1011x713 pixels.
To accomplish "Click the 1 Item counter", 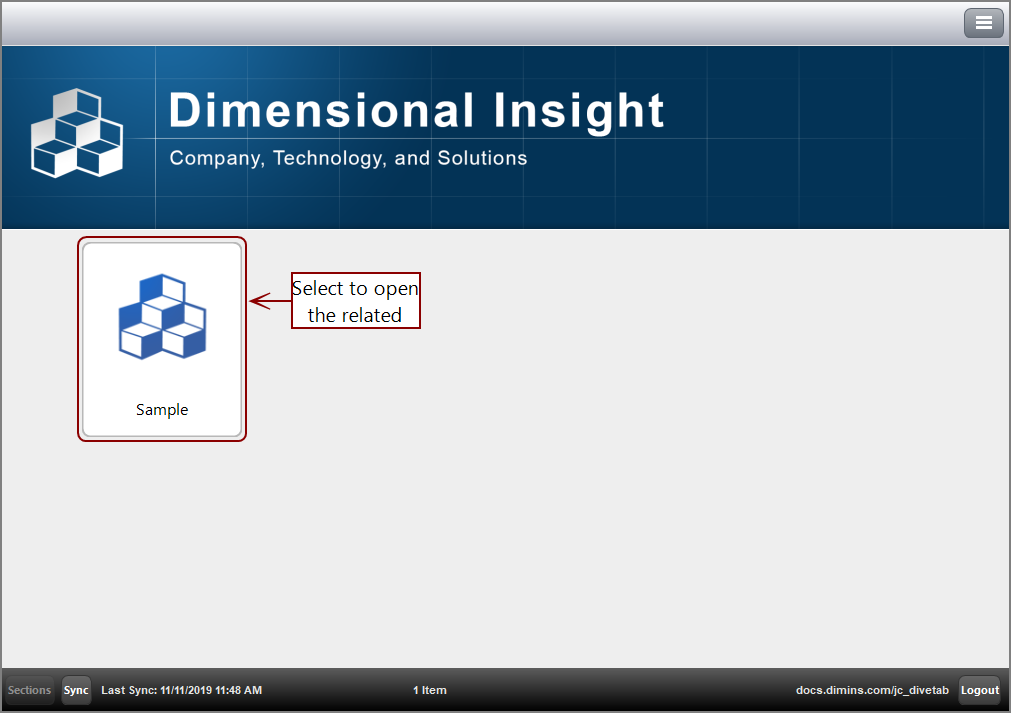I will pos(429,690).
